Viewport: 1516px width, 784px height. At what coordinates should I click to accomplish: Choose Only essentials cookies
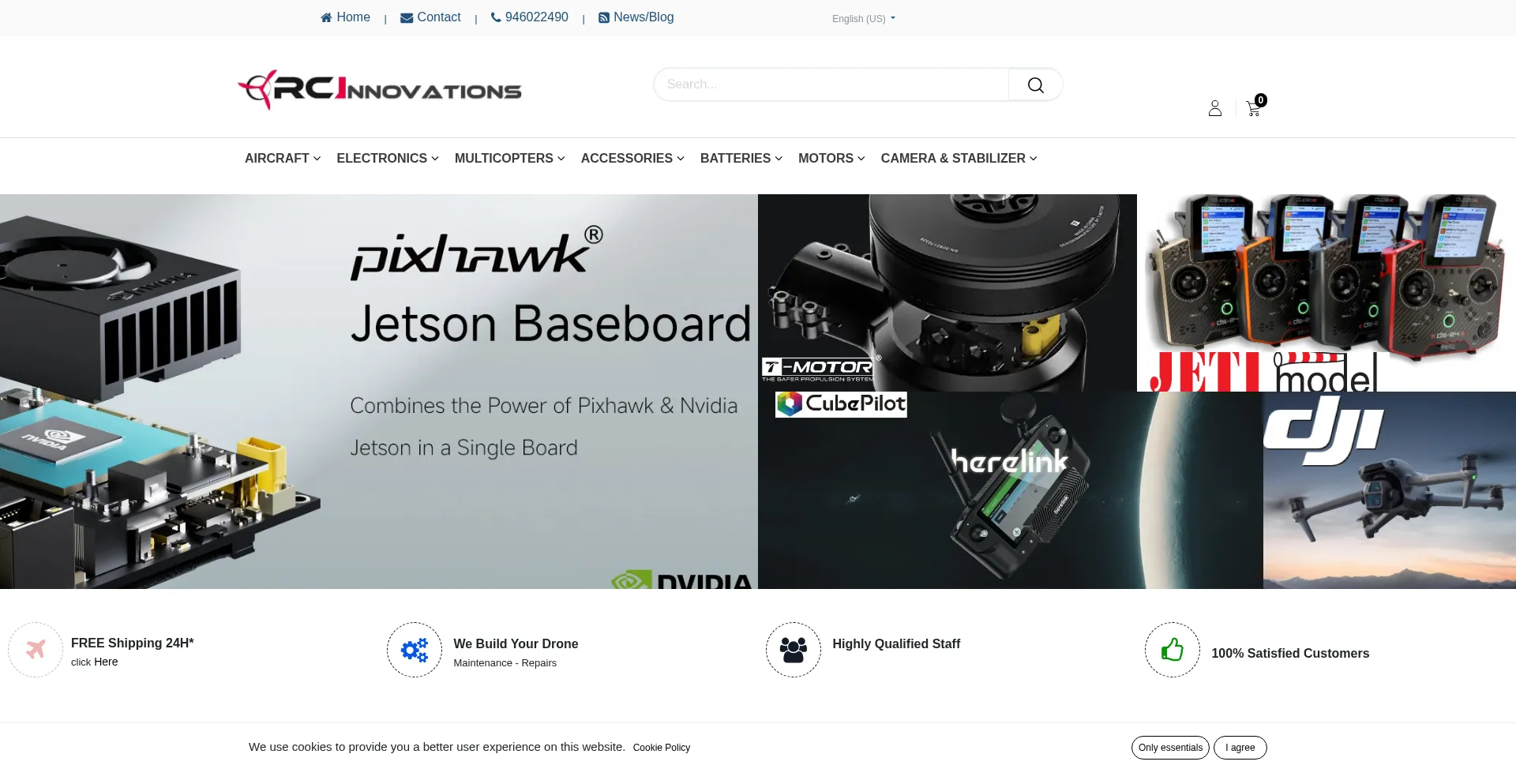[1170, 748]
